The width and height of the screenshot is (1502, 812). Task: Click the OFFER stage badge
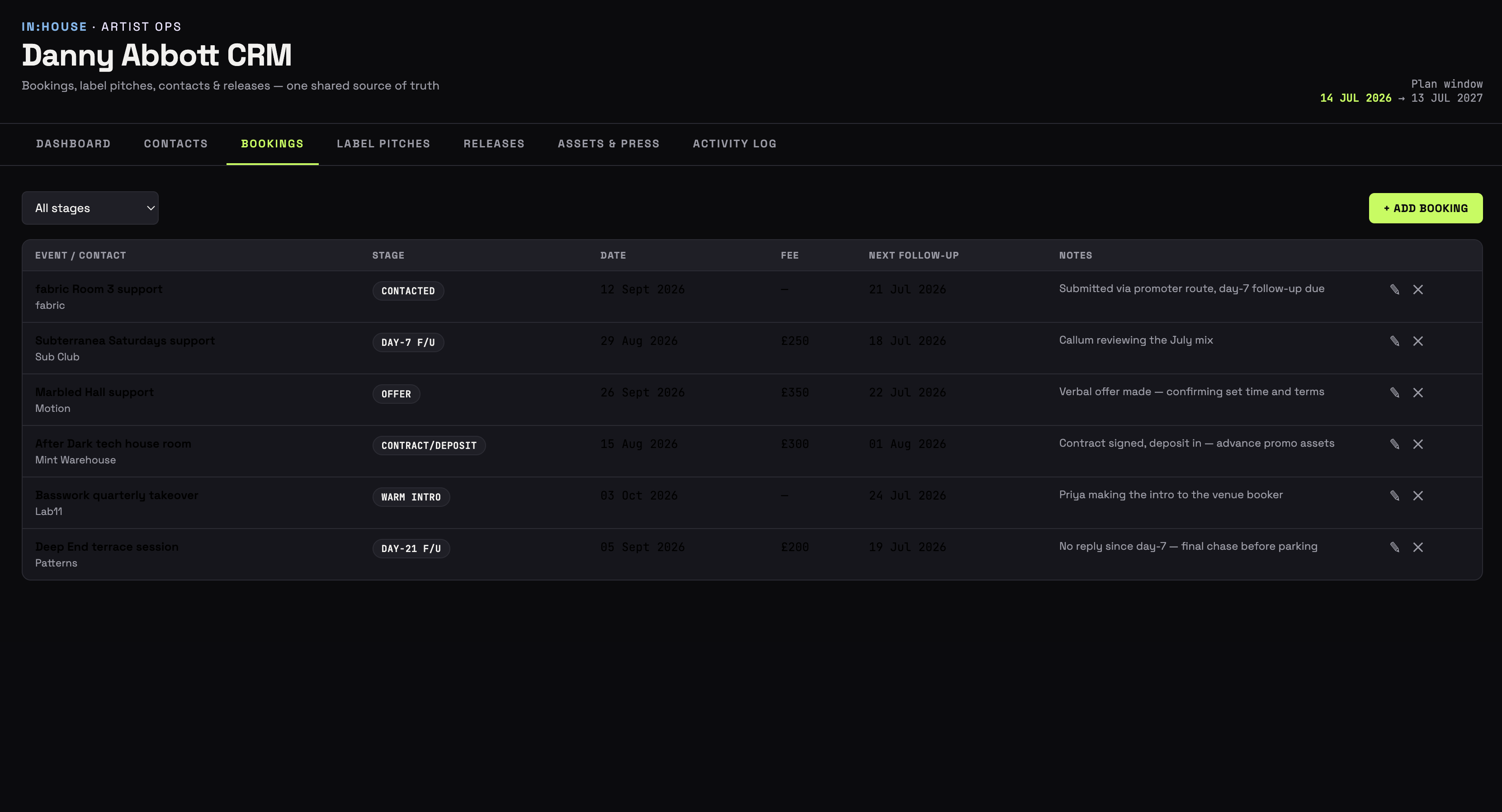coord(397,394)
